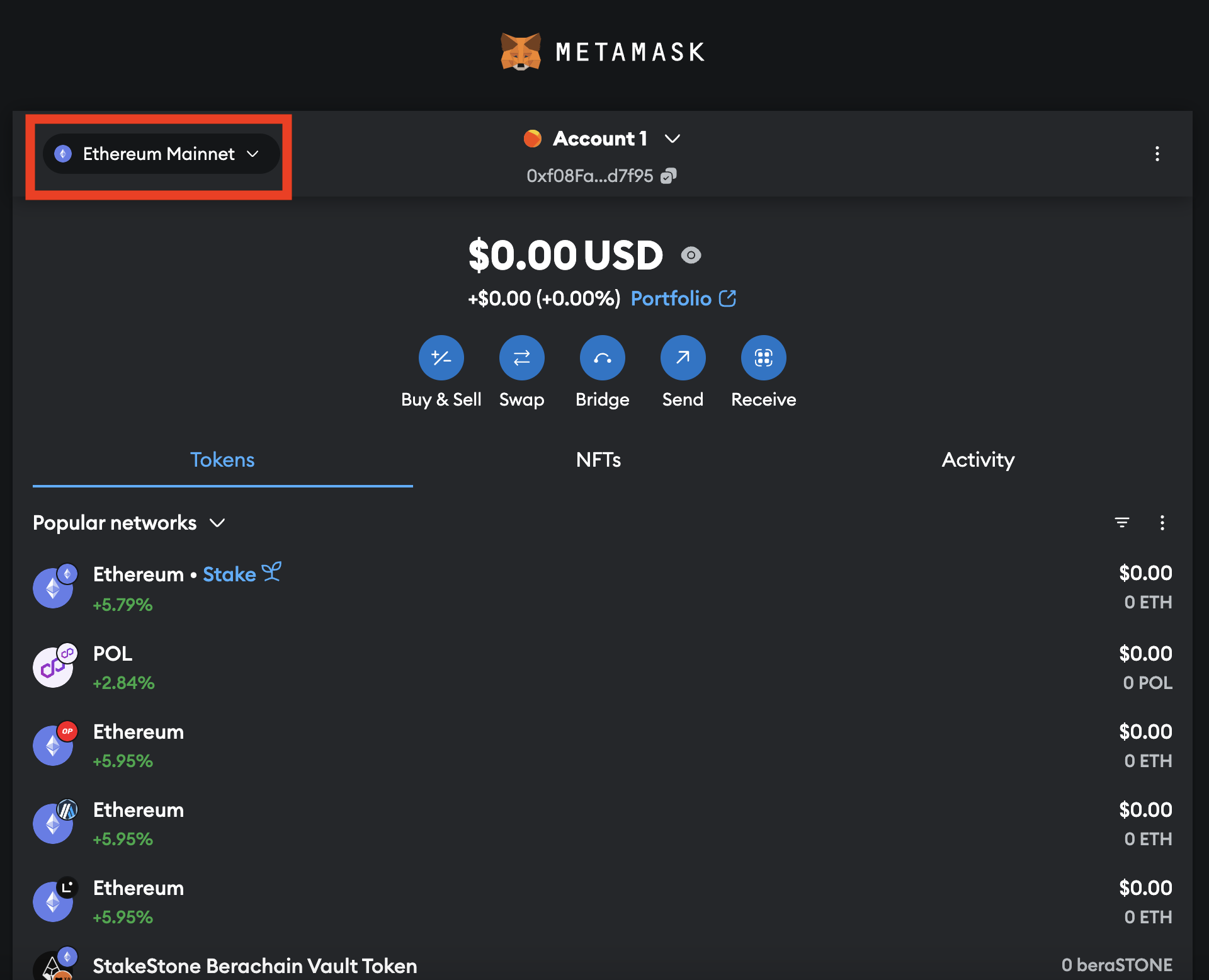The width and height of the screenshot is (1209, 980).
Task: Switch to the NFTs tab
Action: click(598, 460)
